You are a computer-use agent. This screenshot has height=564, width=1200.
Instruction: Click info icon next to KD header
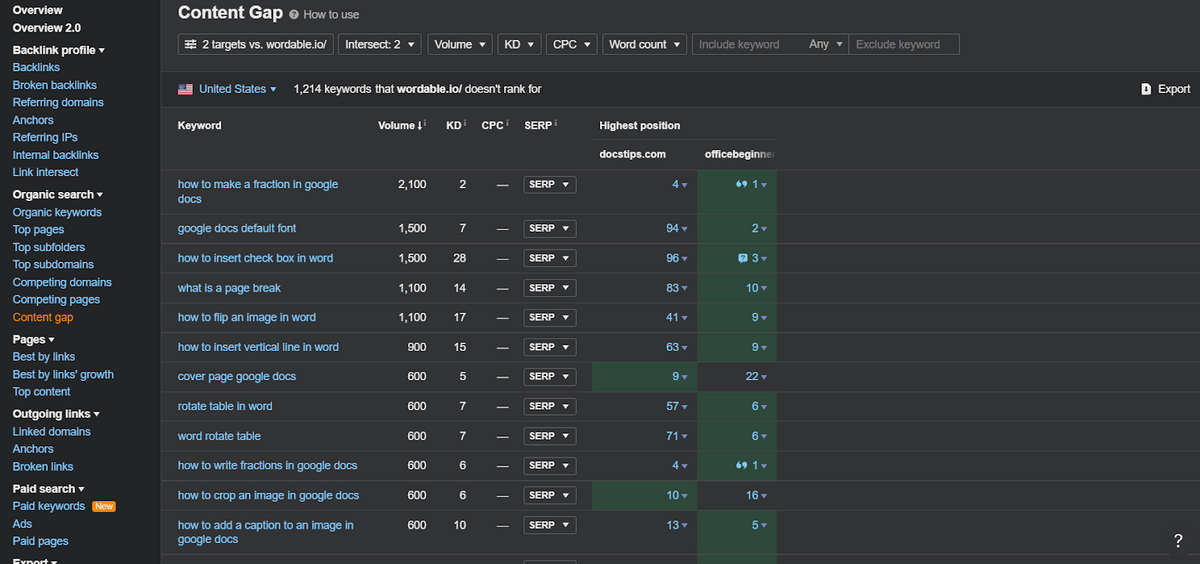tap(465, 125)
